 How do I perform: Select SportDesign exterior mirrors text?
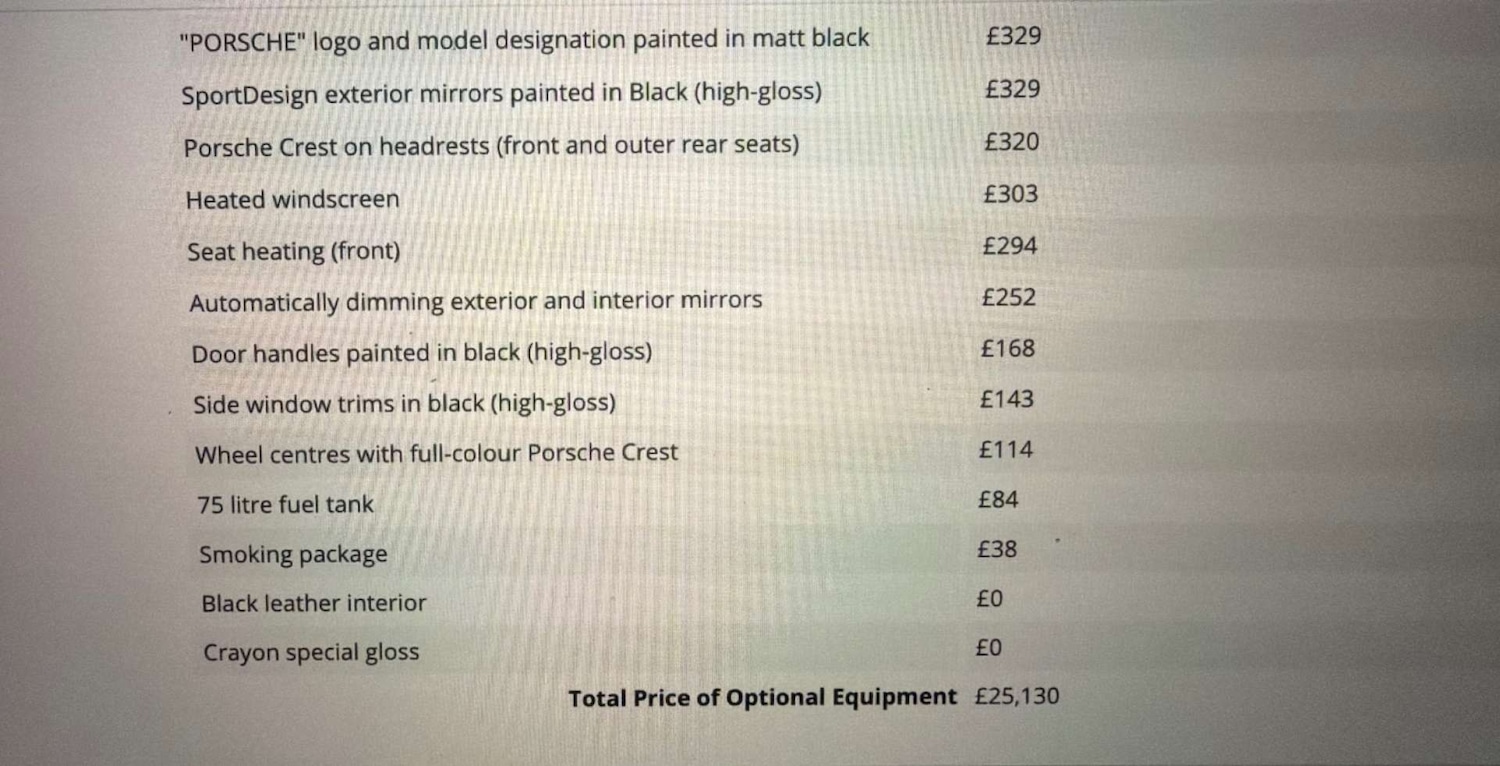[501, 94]
